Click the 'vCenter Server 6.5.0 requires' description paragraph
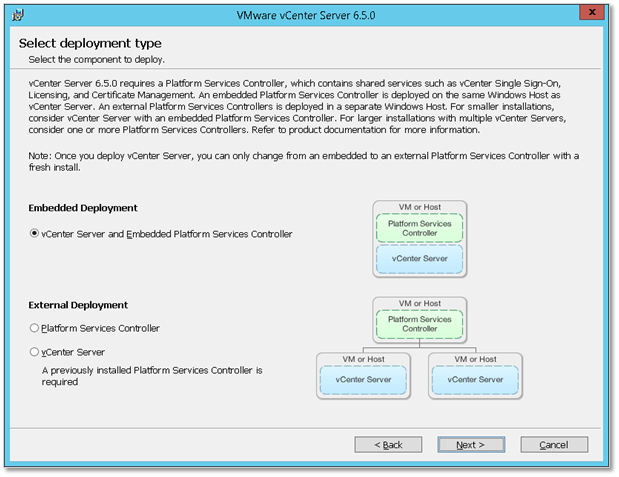 297,107
